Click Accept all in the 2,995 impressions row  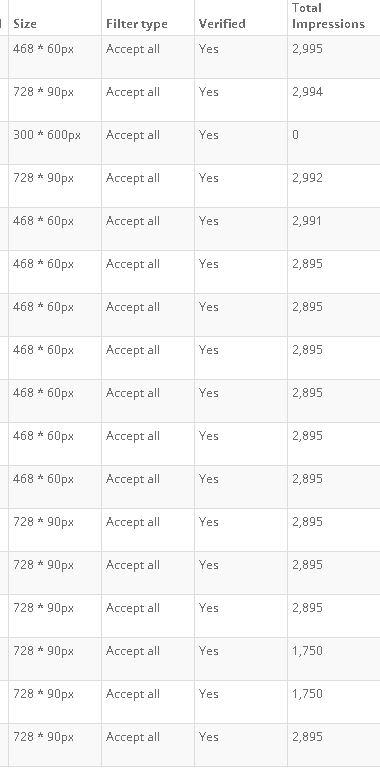coord(133,49)
